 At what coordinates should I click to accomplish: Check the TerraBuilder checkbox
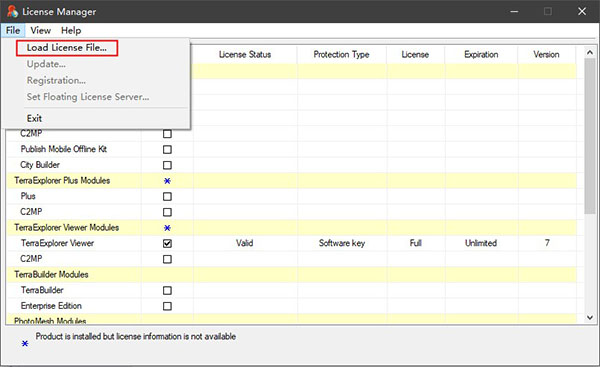167,290
